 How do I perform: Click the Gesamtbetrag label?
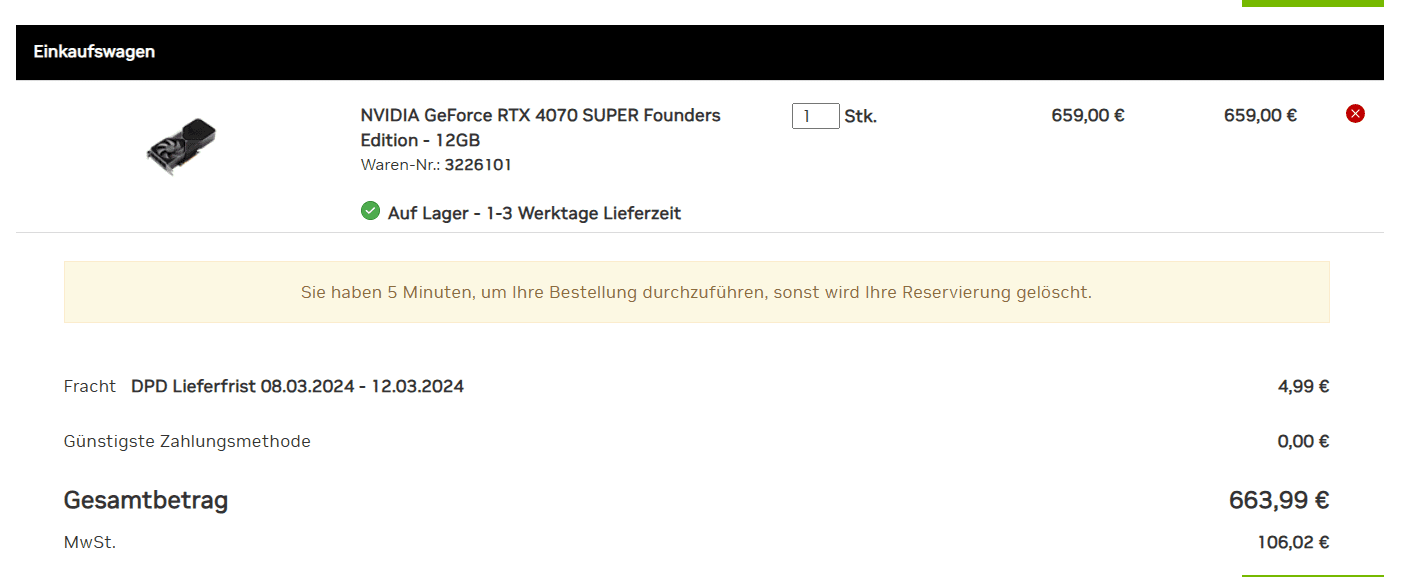point(146,500)
